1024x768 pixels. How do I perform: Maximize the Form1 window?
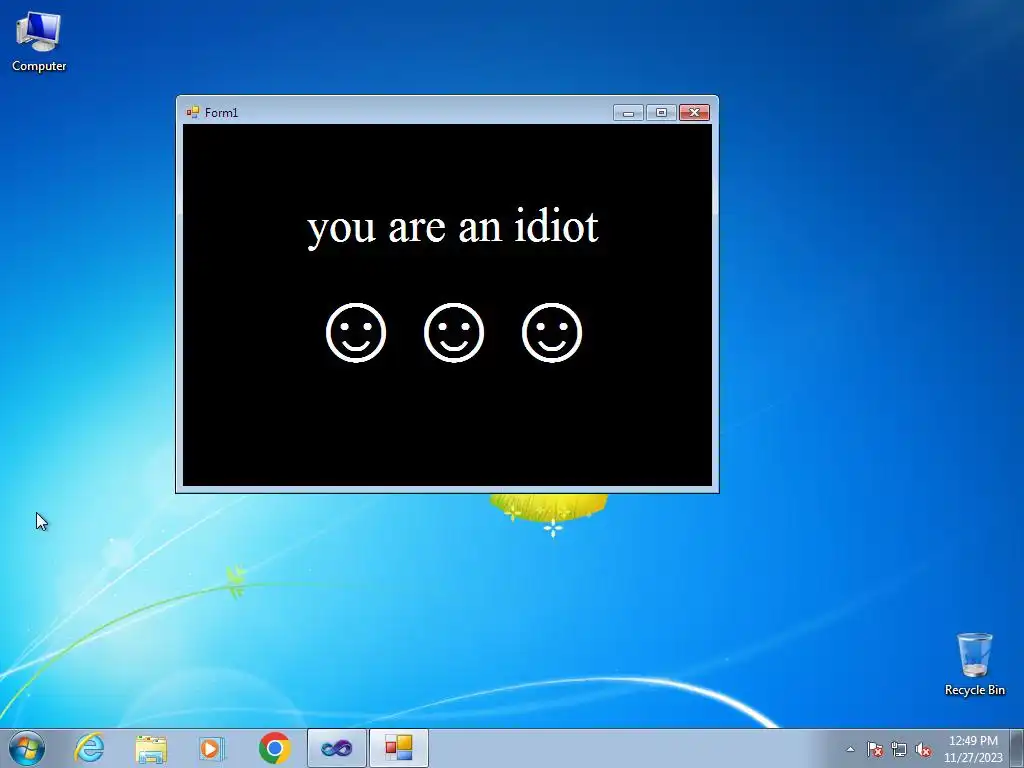661,113
